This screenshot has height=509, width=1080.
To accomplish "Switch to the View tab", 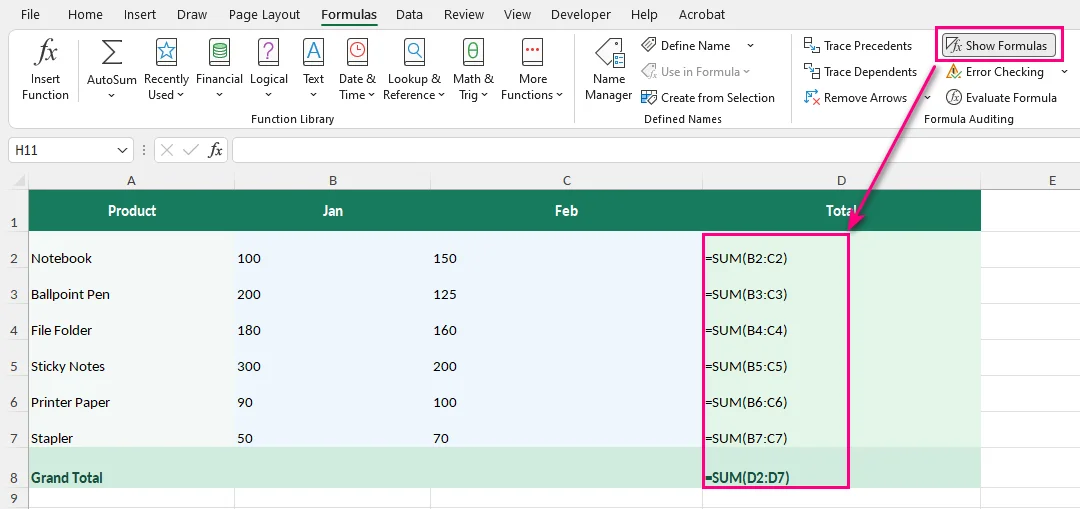I will coord(517,14).
